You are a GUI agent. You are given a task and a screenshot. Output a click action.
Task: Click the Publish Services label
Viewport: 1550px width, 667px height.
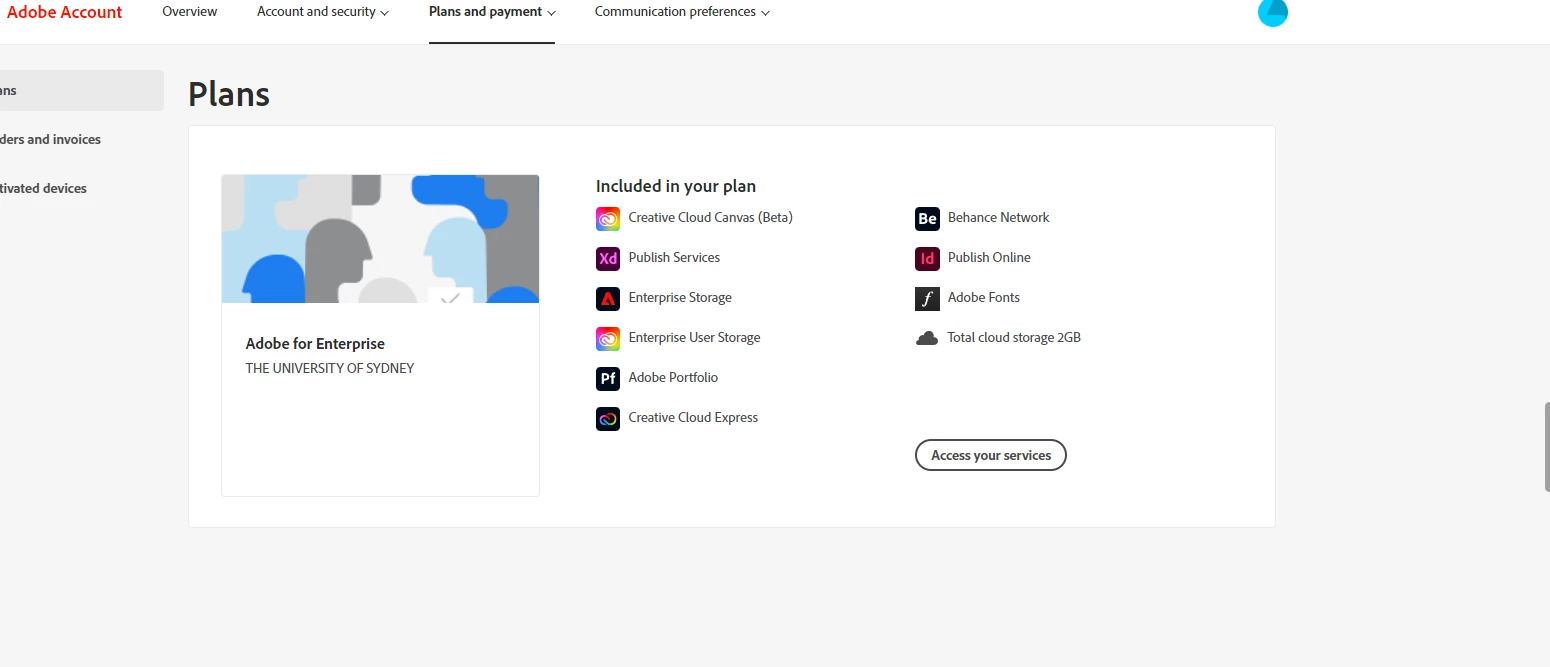pos(674,257)
